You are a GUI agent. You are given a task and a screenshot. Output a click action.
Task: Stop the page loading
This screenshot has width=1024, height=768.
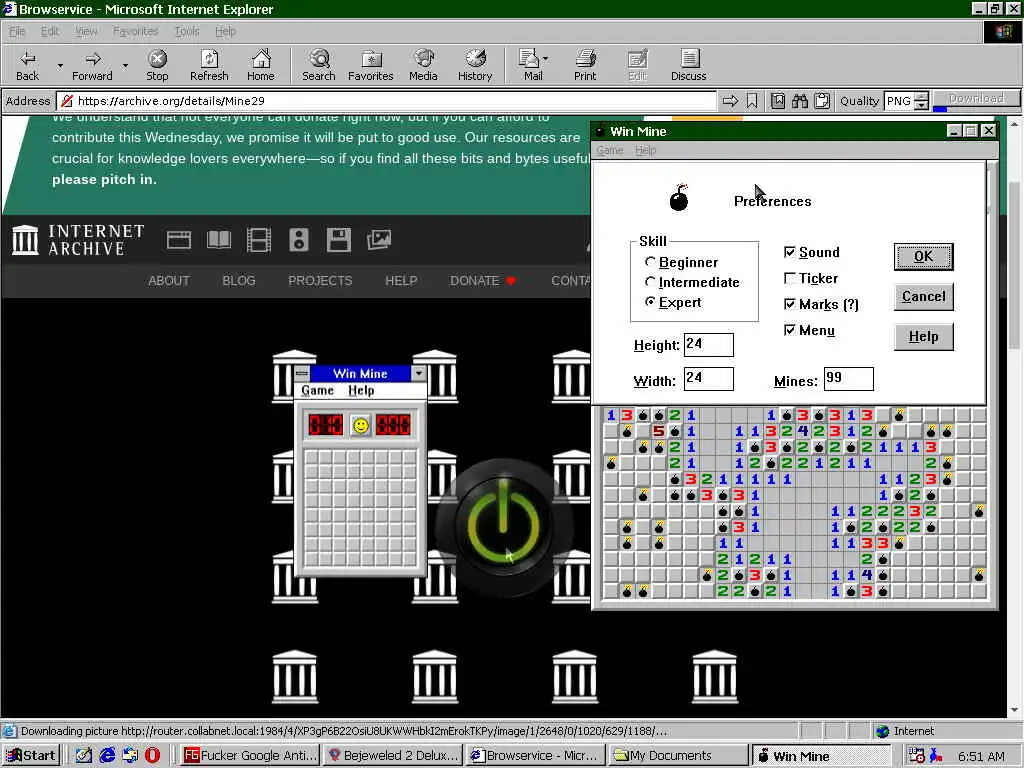point(157,65)
